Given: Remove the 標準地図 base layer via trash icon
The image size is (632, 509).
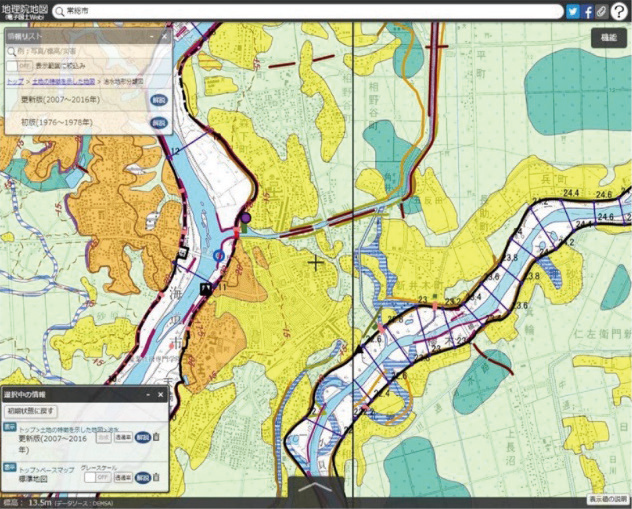Looking at the screenshot, I should click(x=156, y=477).
